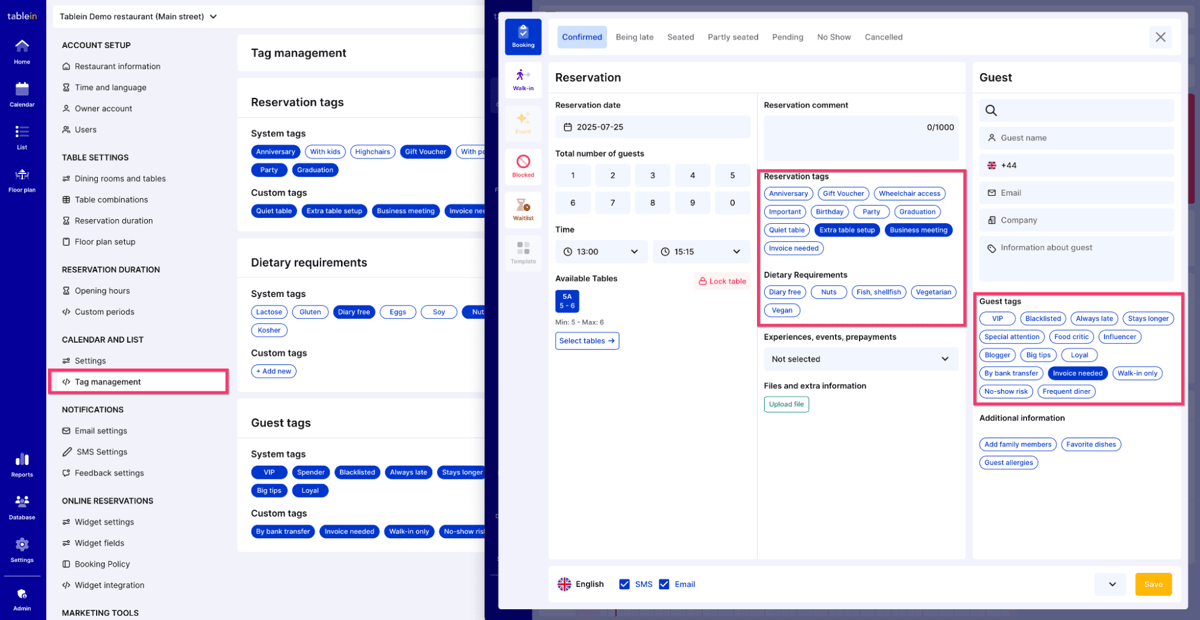
Task: Select the Waitlist icon
Action: pyautogui.click(x=523, y=209)
